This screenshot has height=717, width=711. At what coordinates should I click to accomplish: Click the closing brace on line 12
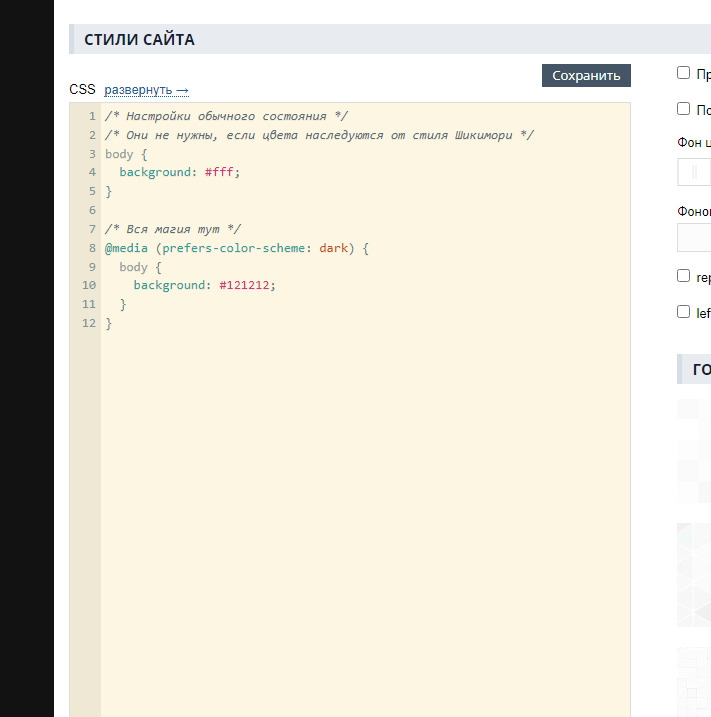point(109,323)
